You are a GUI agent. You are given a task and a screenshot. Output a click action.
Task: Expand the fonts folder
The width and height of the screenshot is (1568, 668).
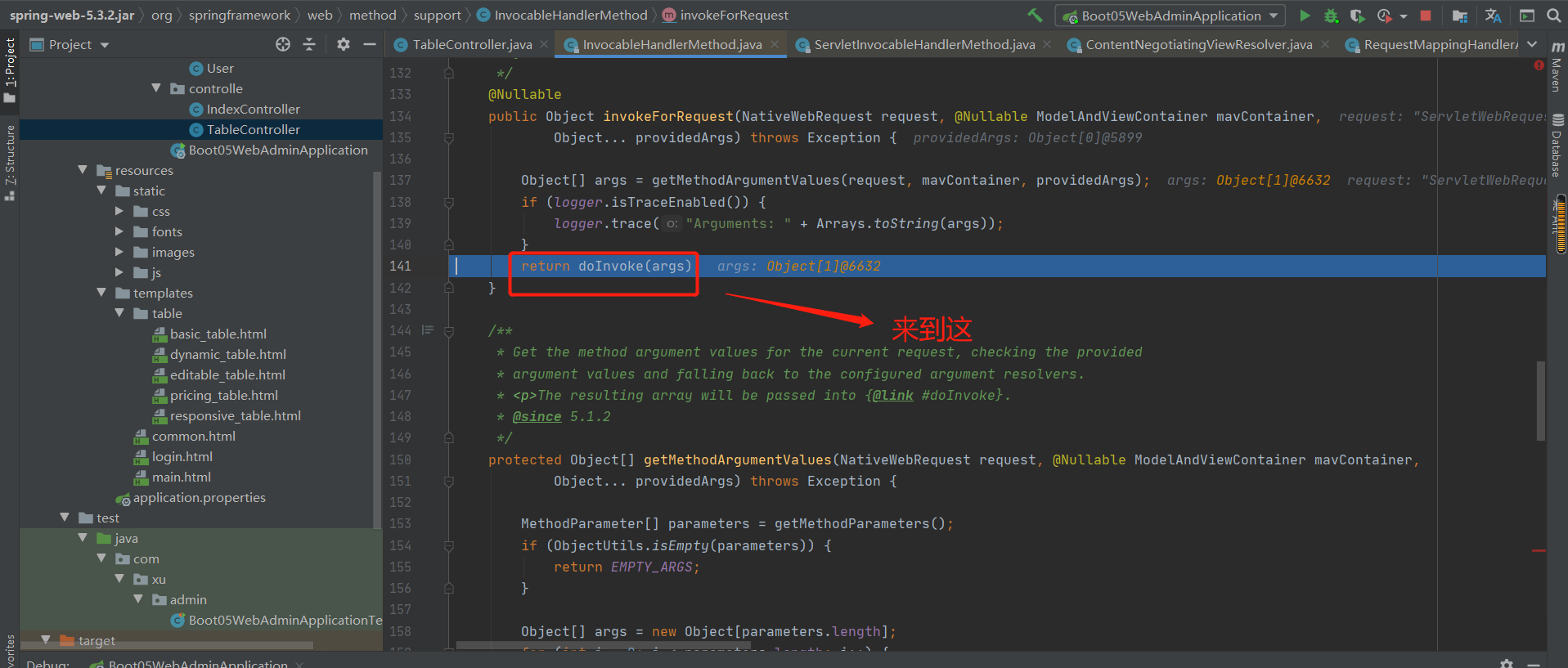coord(119,231)
